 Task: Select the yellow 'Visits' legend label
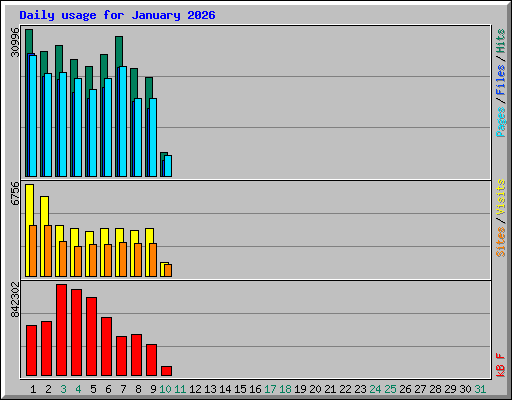501,197
